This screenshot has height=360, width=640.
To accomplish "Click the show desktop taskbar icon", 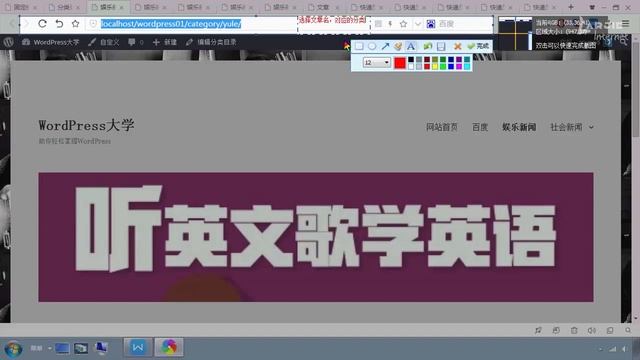I will [62, 348].
